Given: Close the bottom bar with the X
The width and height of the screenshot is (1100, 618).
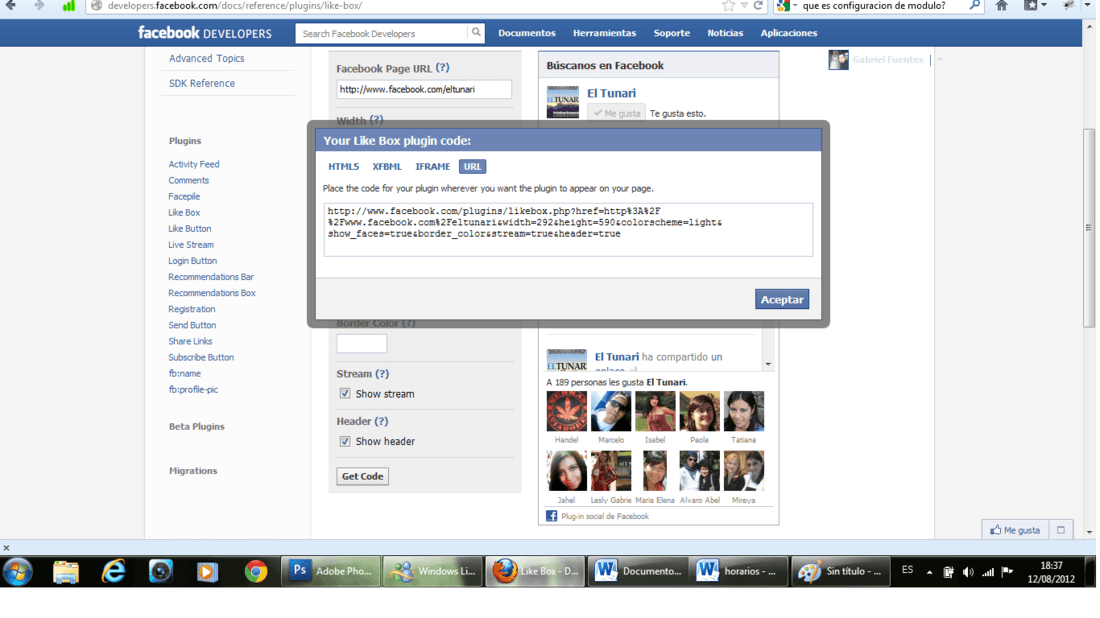Looking at the screenshot, I should pyautogui.click(x=6, y=548).
